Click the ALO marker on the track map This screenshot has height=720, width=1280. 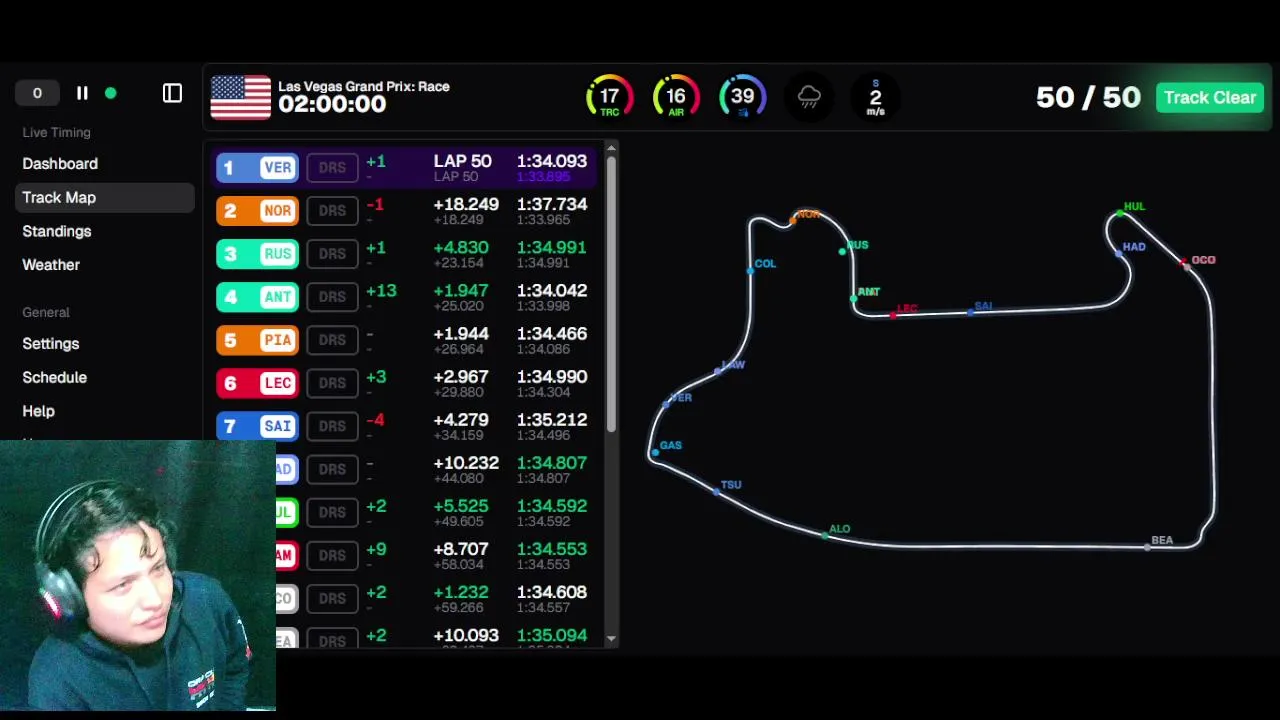coord(825,535)
